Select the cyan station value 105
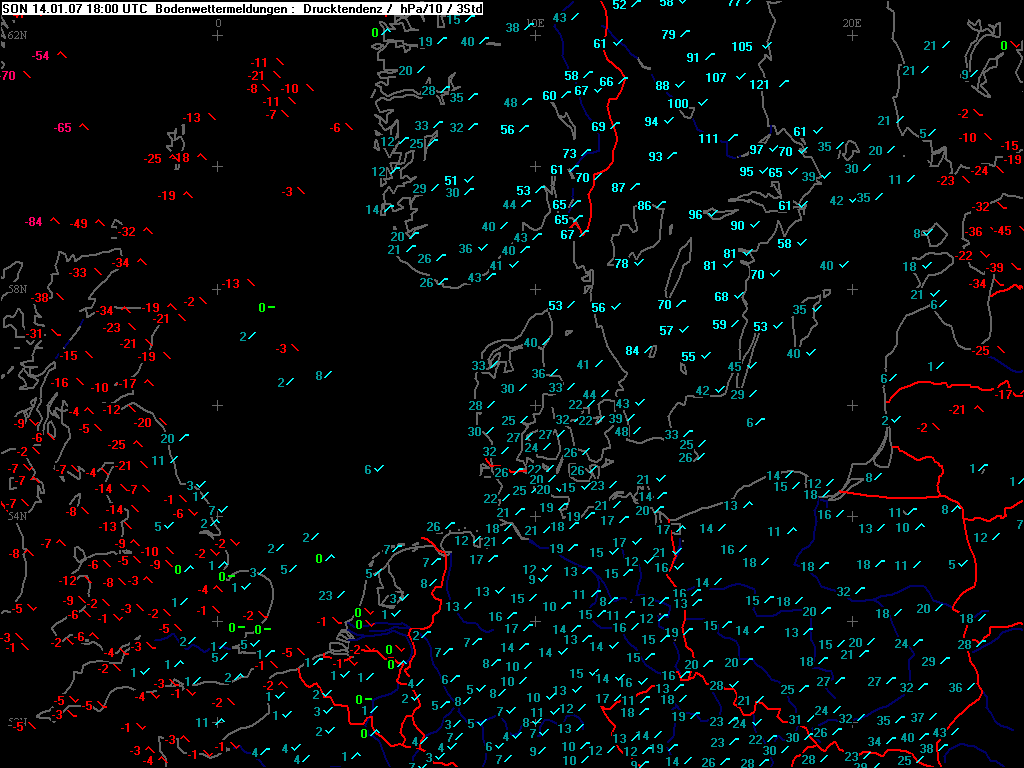The width and height of the screenshot is (1024, 768). 742,47
